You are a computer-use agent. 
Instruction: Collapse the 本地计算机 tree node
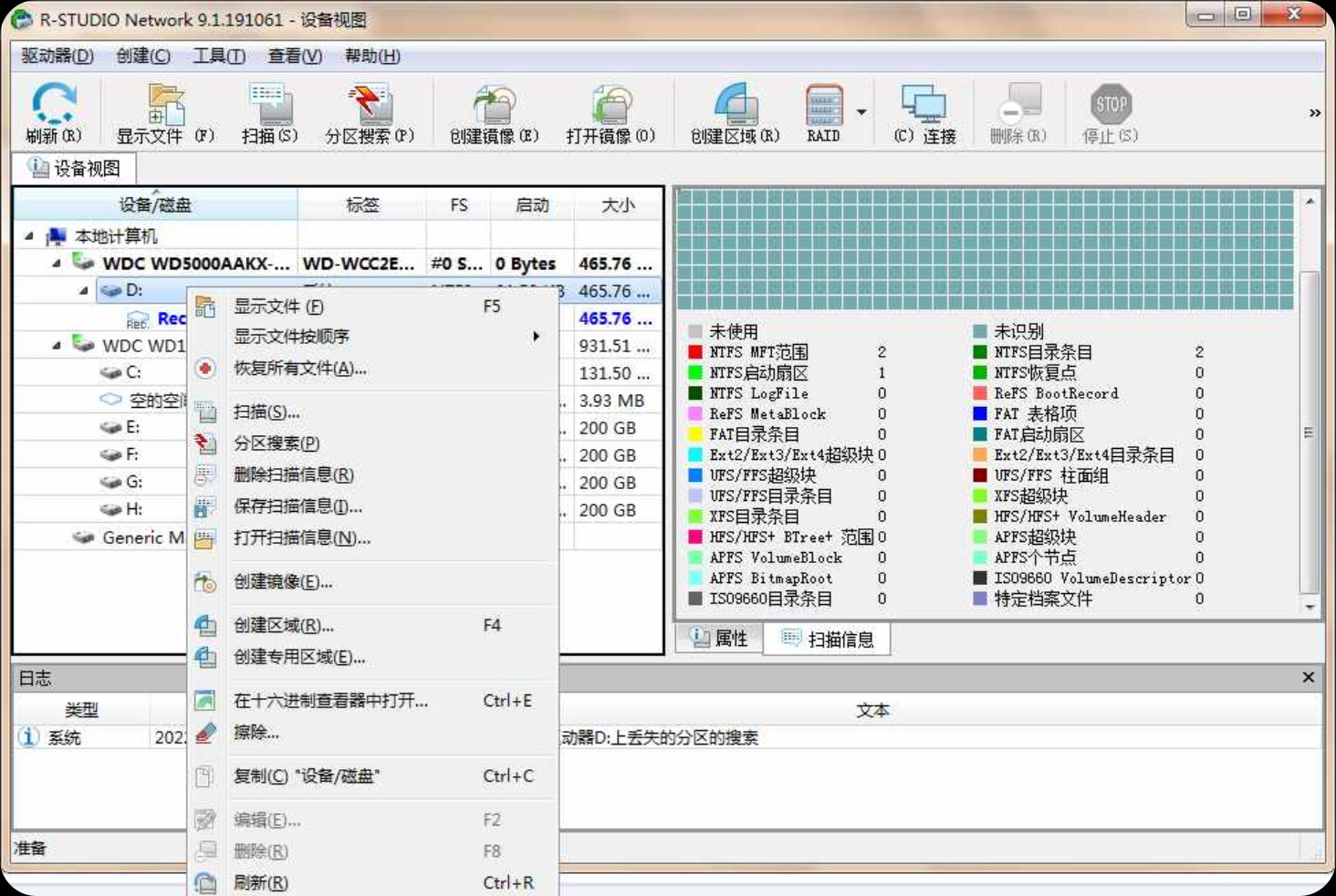(x=29, y=236)
